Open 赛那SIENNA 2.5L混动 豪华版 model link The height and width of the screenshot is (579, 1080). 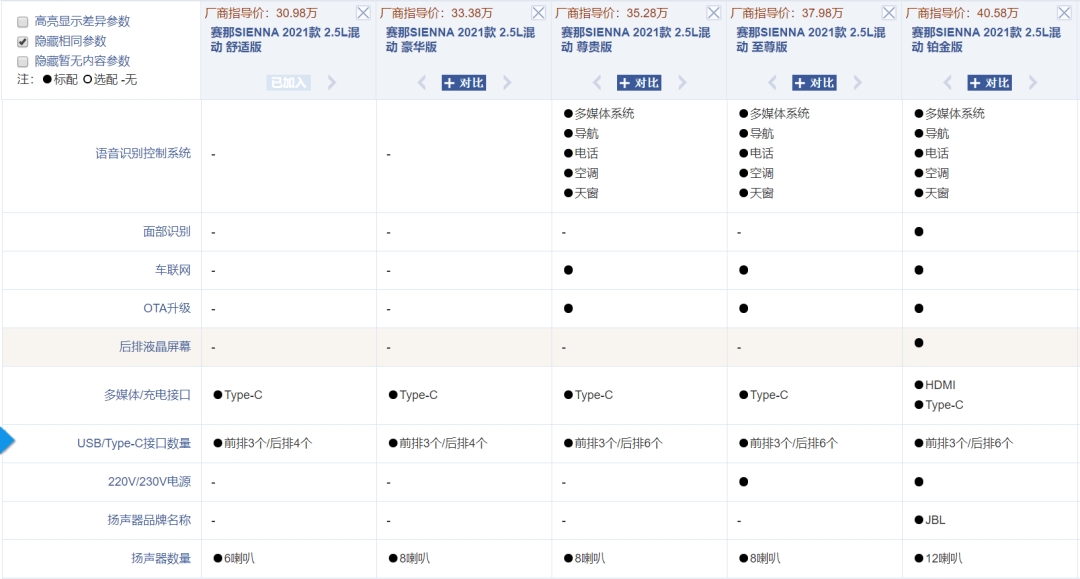(460, 39)
